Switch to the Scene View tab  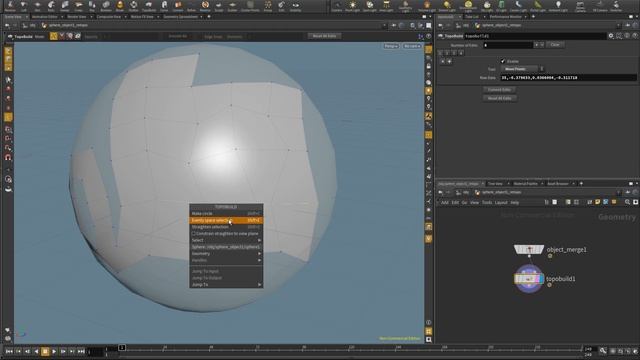13,17
